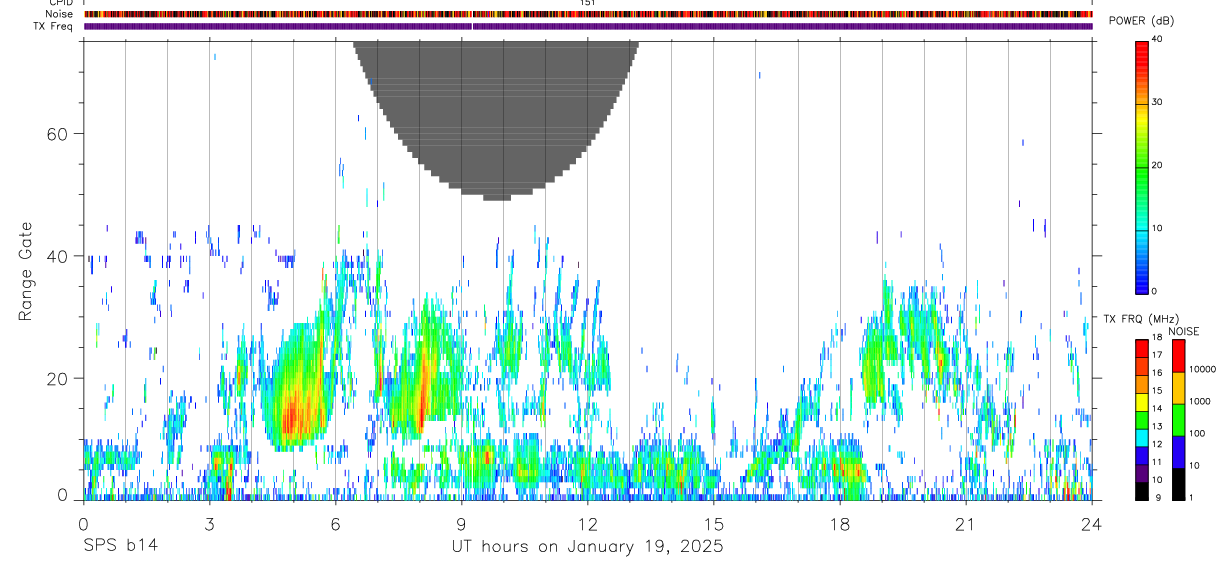Viewport: 1228px width, 567px height.
Task: Click the green middle of the POWER color bar
Action: 1142,170
